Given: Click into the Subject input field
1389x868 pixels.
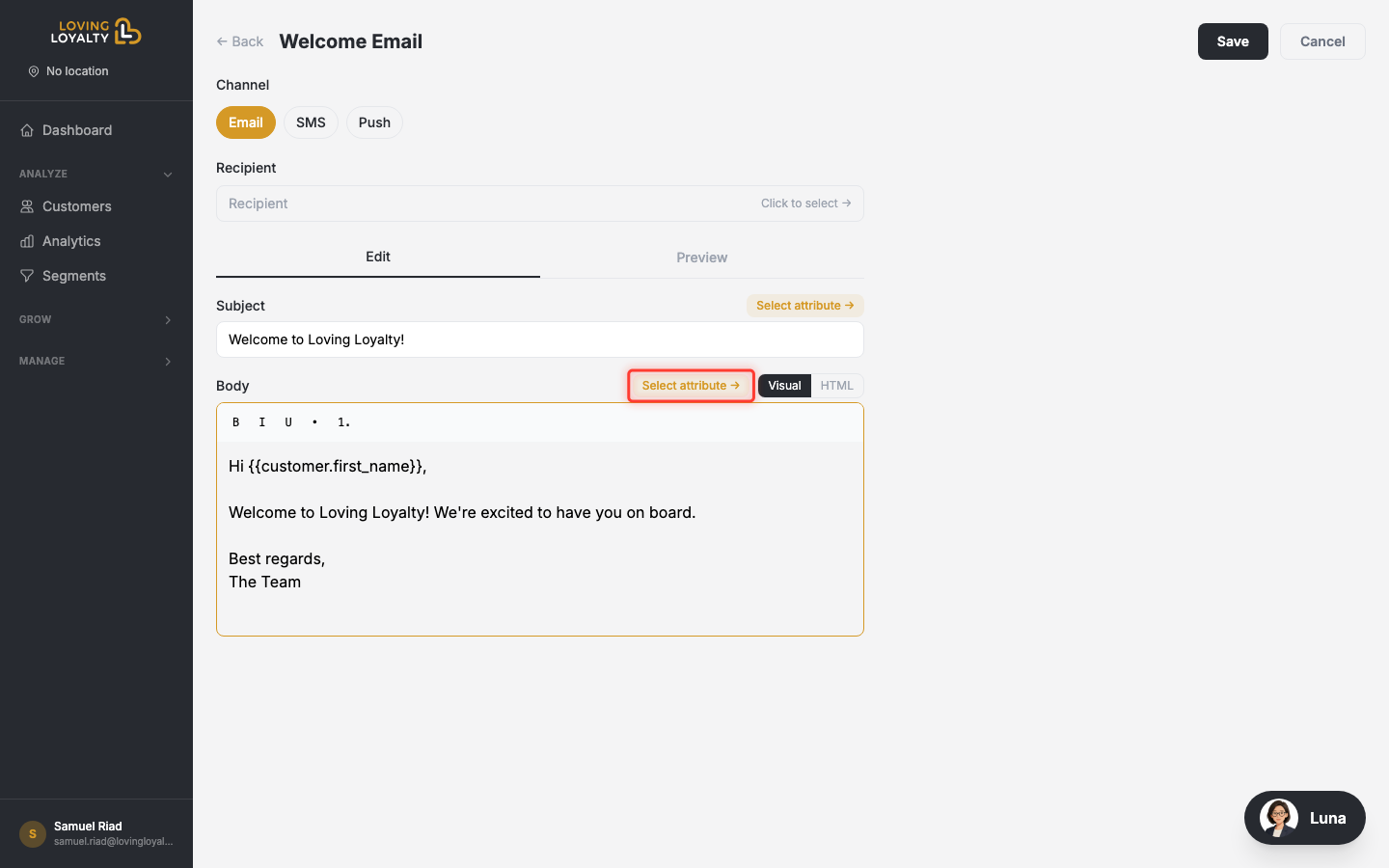Looking at the screenshot, I should pos(540,339).
